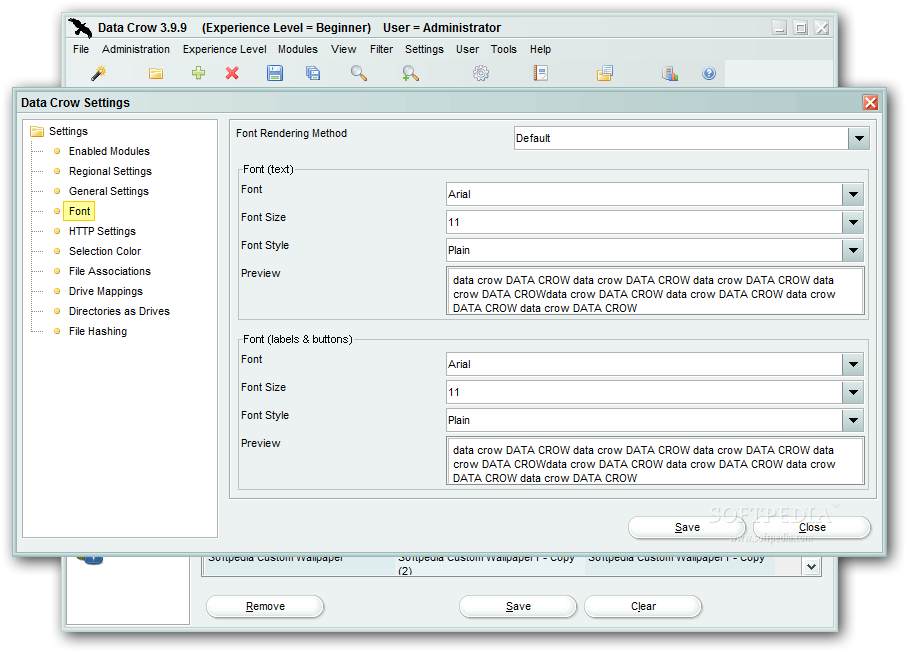The width and height of the screenshot is (907, 652).
Task: Click the Settings root folder icon in tree
Action: click(37, 131)
